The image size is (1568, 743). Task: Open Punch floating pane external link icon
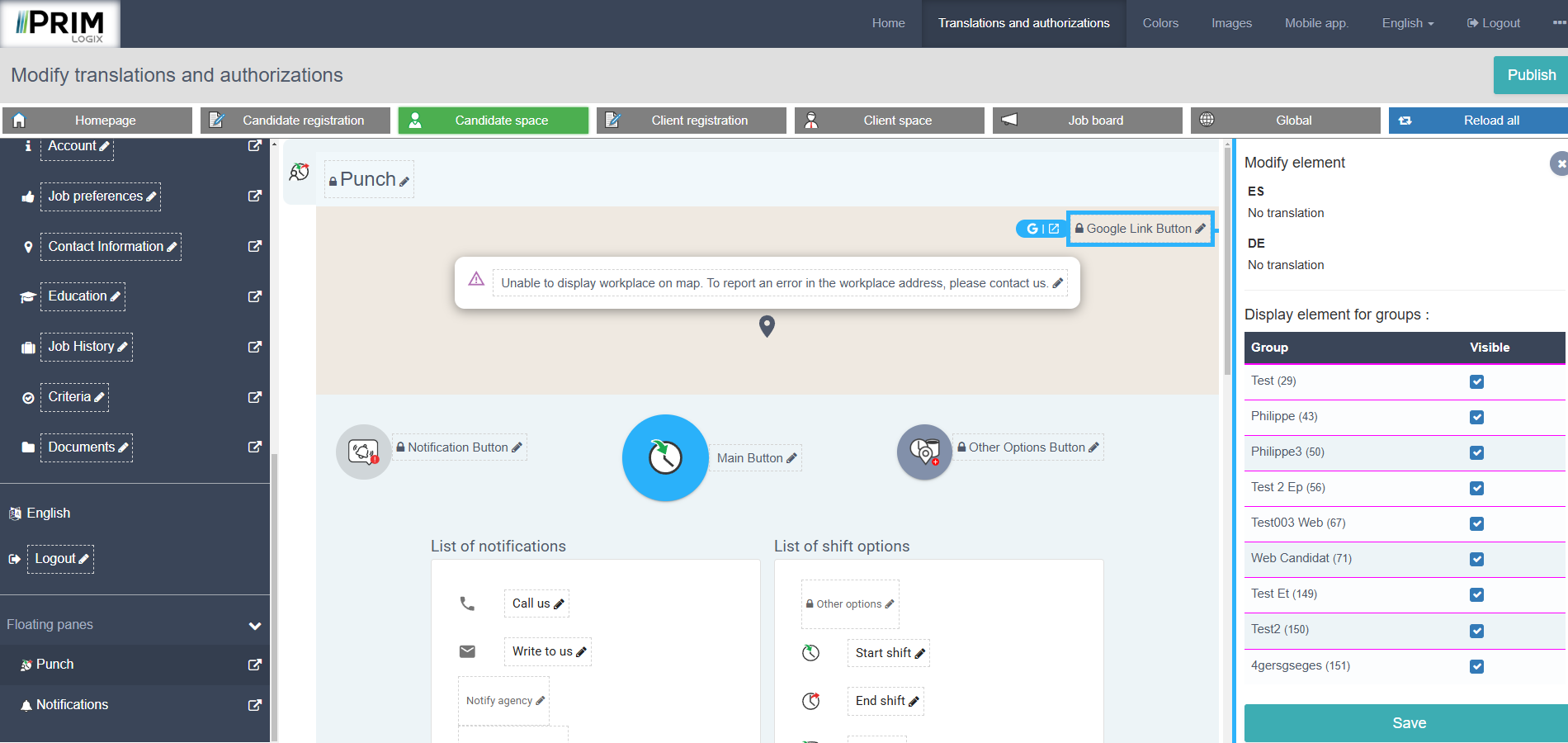click(255, 665)
